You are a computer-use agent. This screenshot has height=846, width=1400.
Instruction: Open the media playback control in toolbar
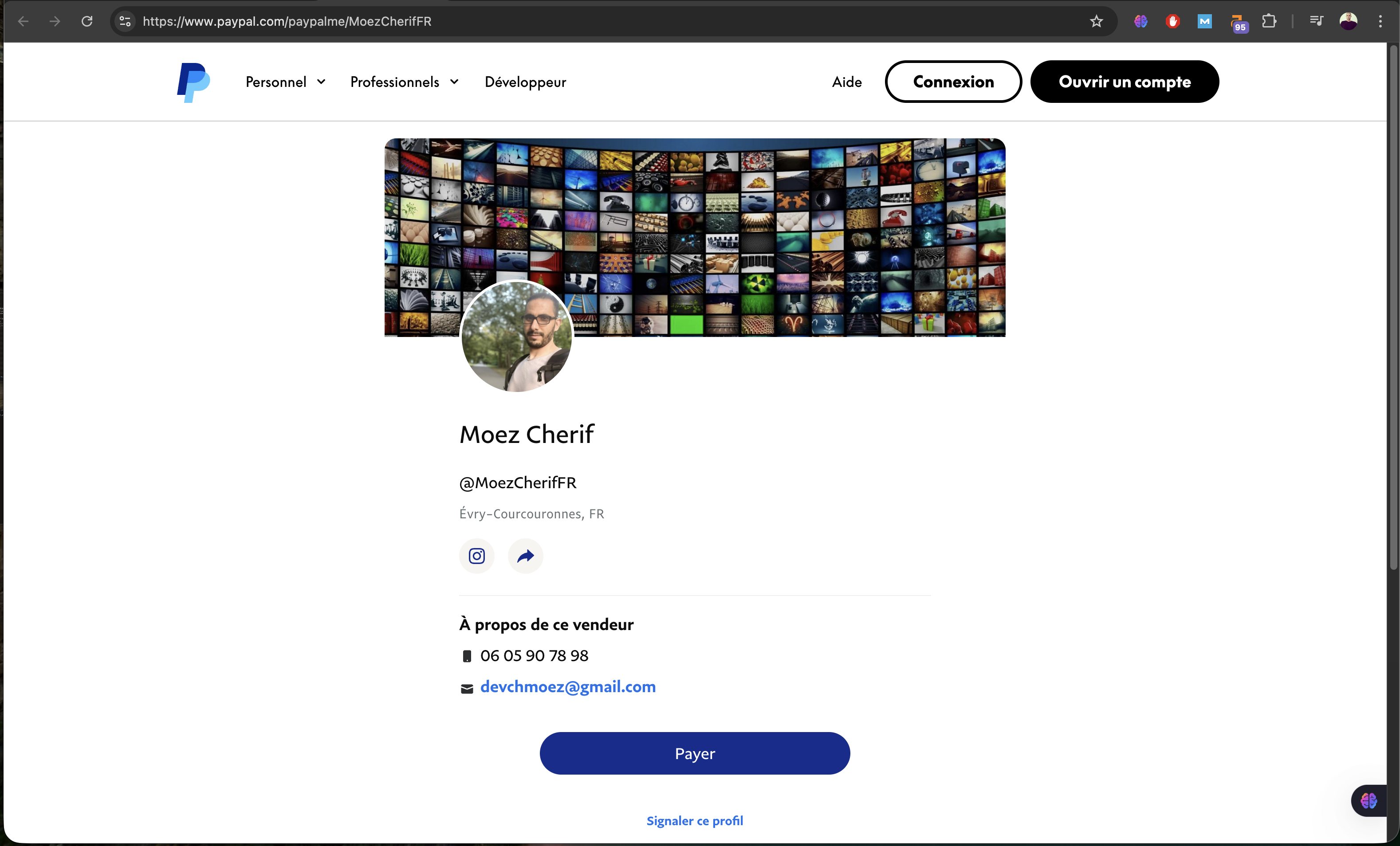[x=1317, y=21]
